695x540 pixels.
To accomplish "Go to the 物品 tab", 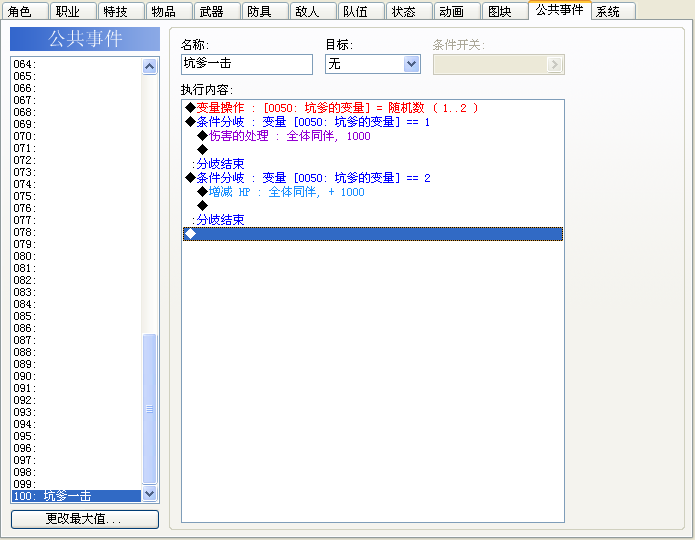I will click(x=169, y=11).
